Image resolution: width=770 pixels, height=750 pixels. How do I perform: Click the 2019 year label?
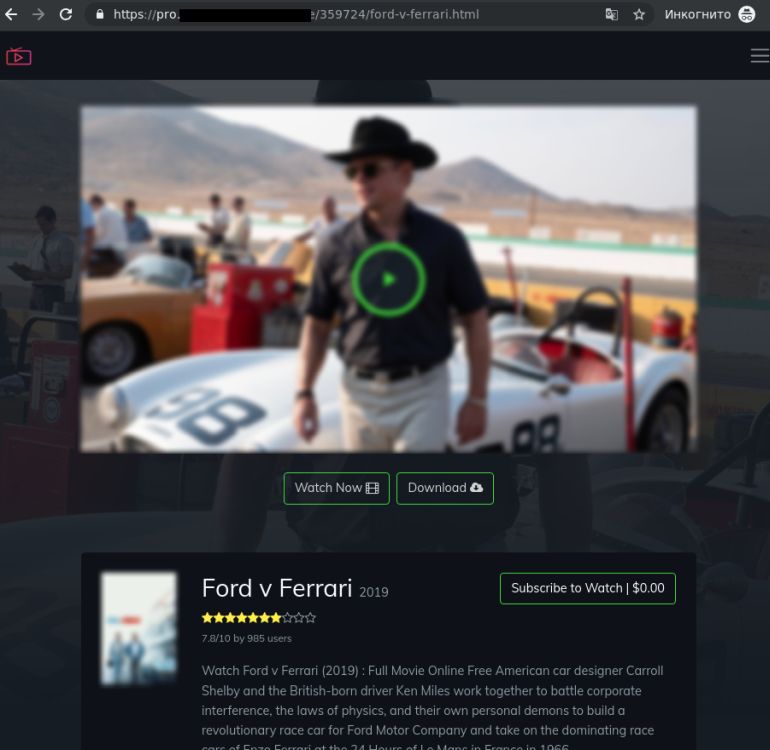point(374,592)
